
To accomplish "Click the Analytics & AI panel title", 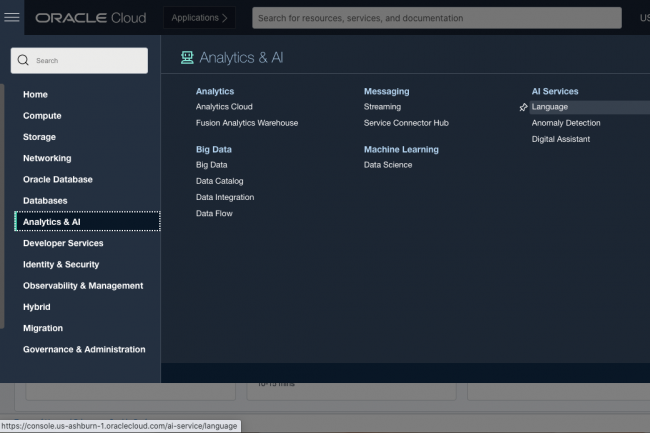I will [241, 57].
